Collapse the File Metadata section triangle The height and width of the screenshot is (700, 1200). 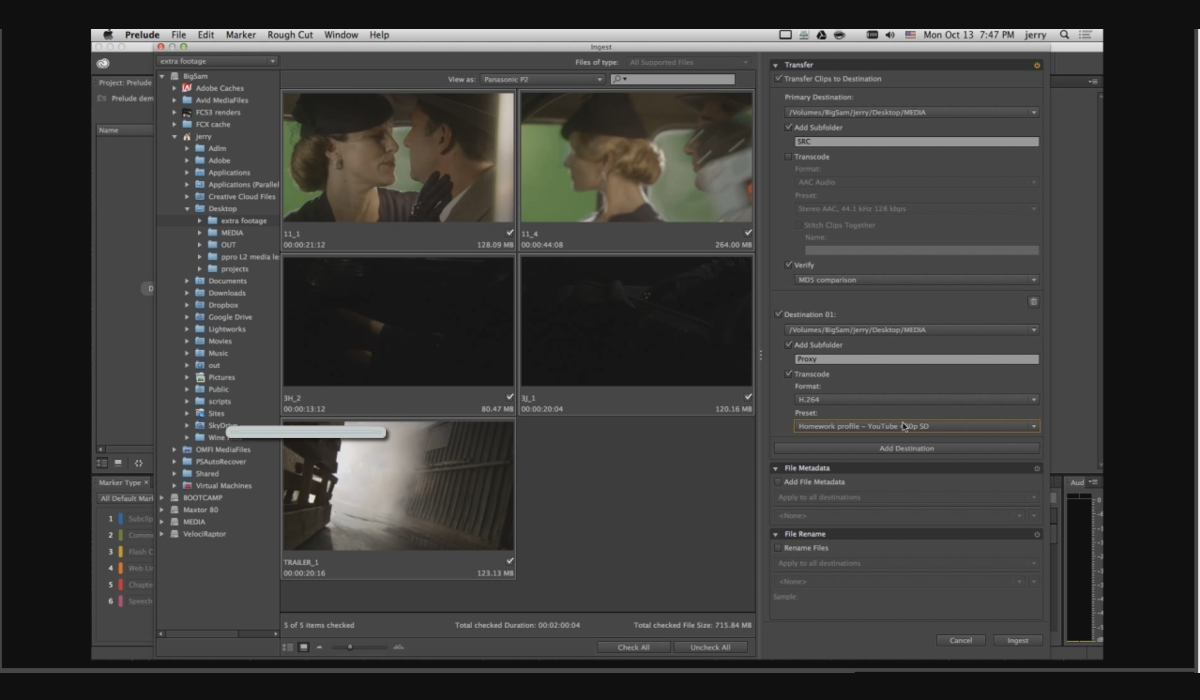[776, 468]
